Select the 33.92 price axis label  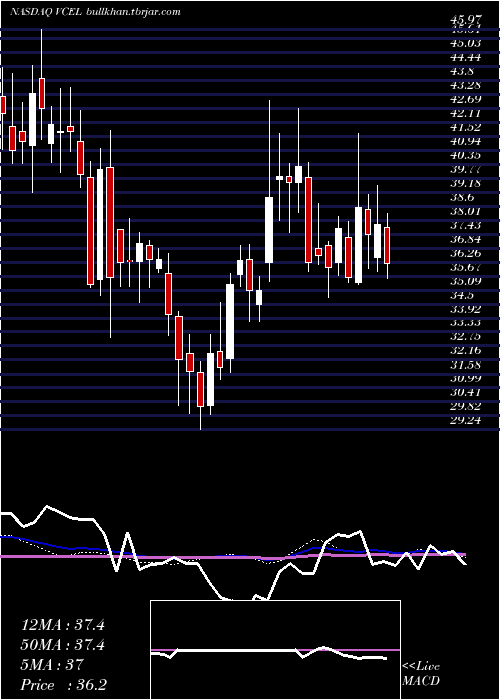pos(466,309)
